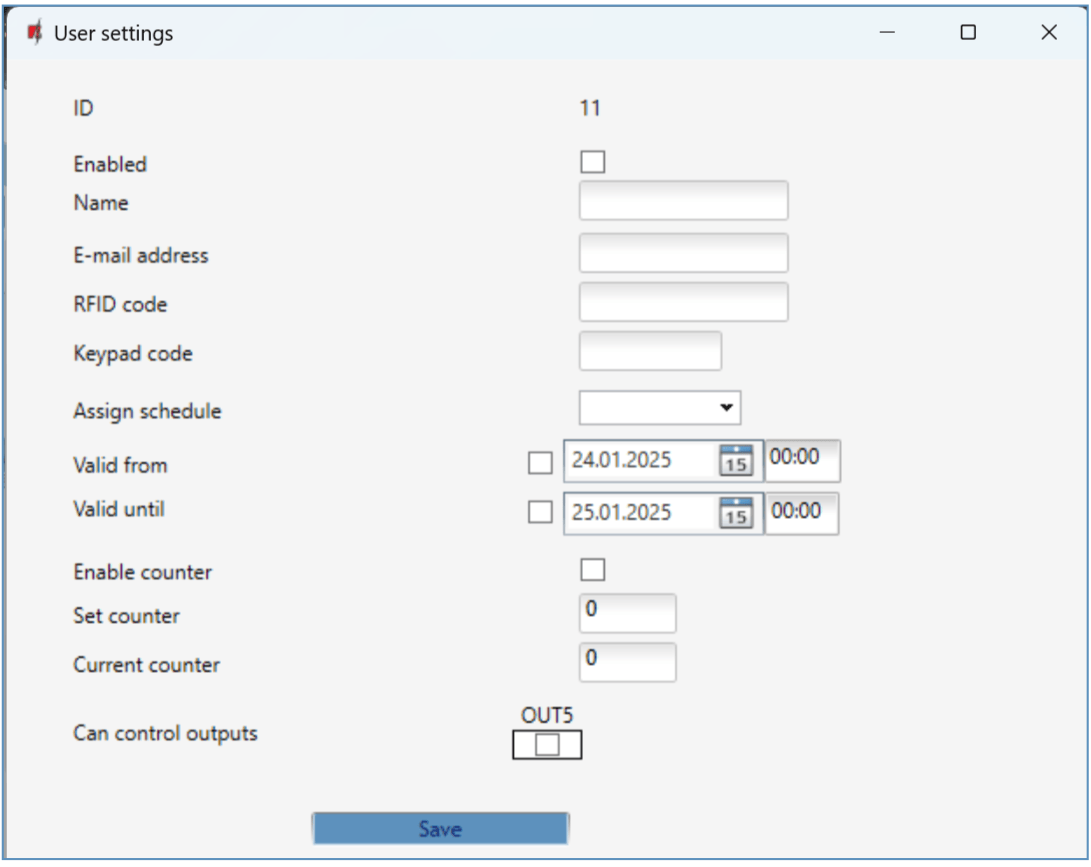The image size is (1091, 867).
Task: Click the Valid until date 25.01.2025 field
Action: tap(638, 512)
